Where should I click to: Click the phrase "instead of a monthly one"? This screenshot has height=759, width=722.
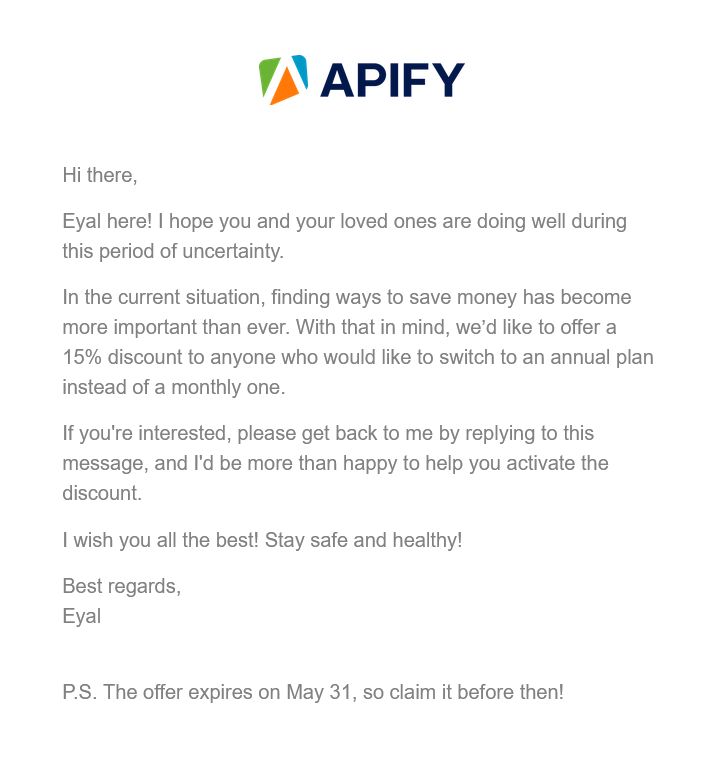coord(172,387)
